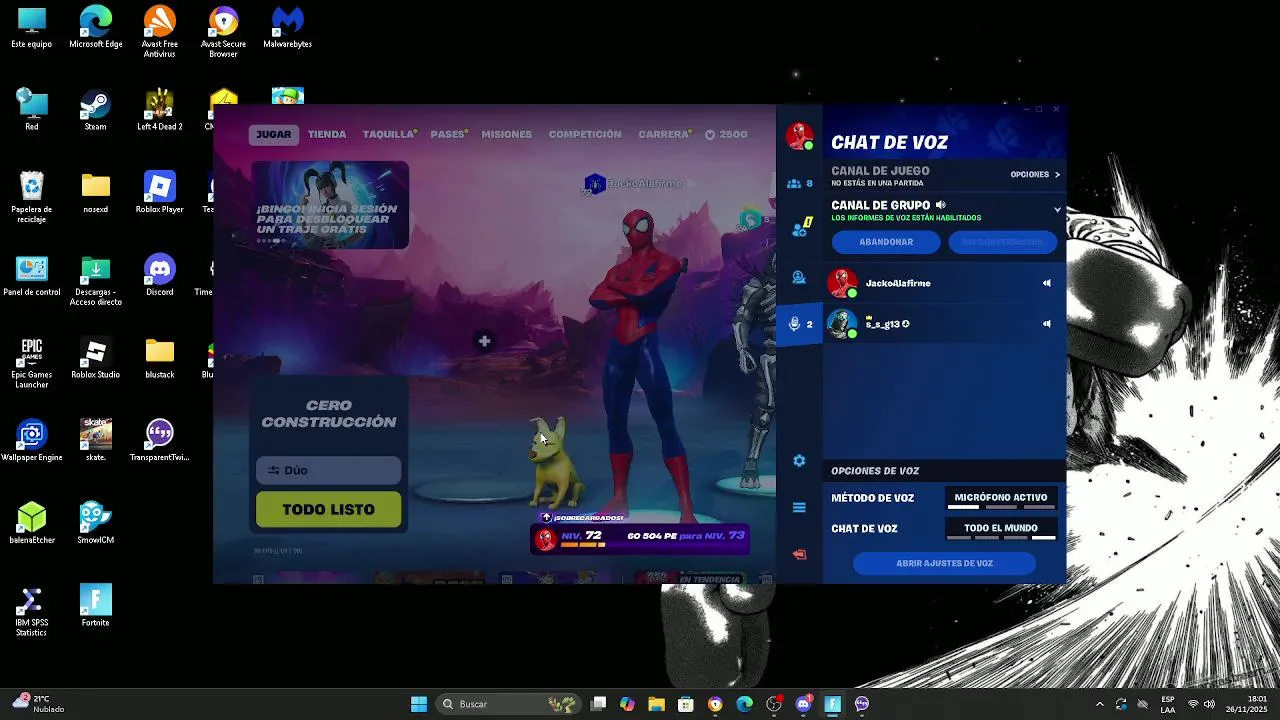Select the Cero Construcción mode tile
The image size is (1280, 720).
coord(329,414)
